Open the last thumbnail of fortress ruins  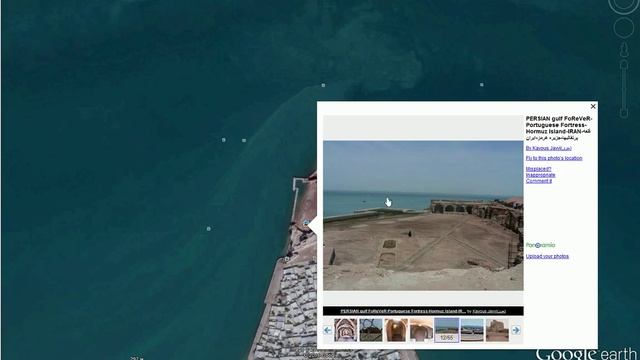click(x=497, y=330)
